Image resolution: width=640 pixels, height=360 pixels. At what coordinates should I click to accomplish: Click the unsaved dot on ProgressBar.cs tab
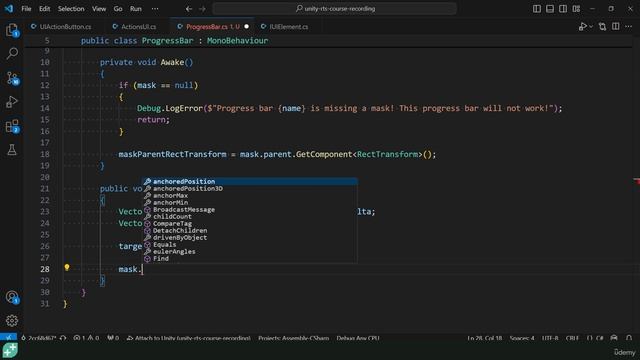tap(247, 27)
